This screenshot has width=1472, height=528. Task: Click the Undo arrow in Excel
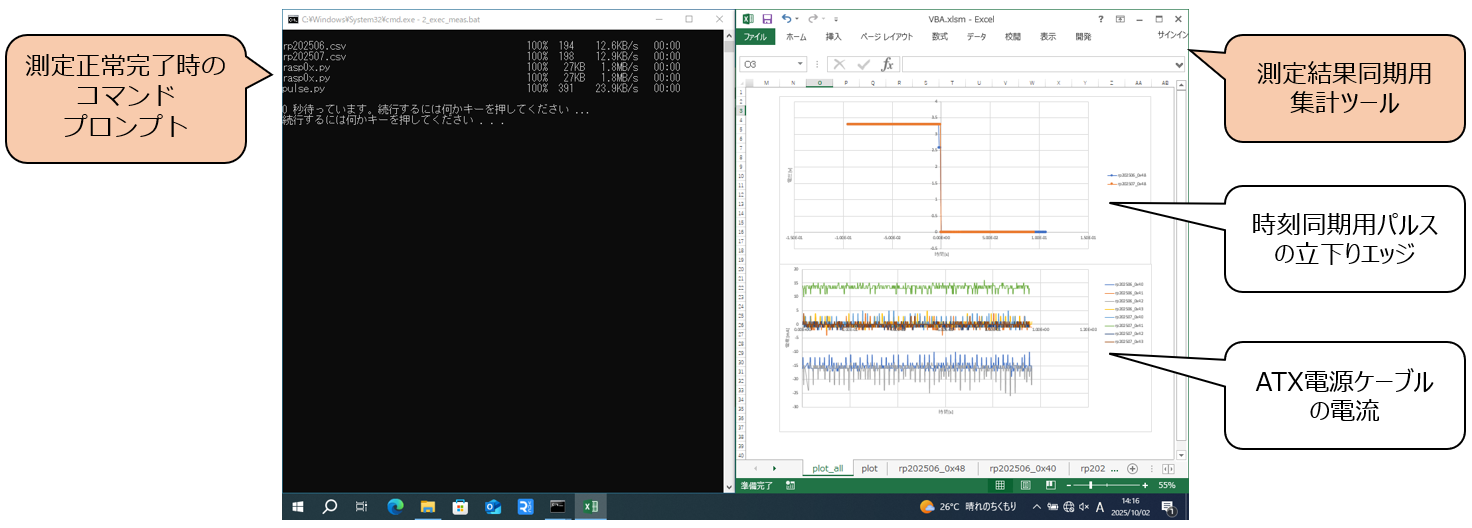pos(786,19)
